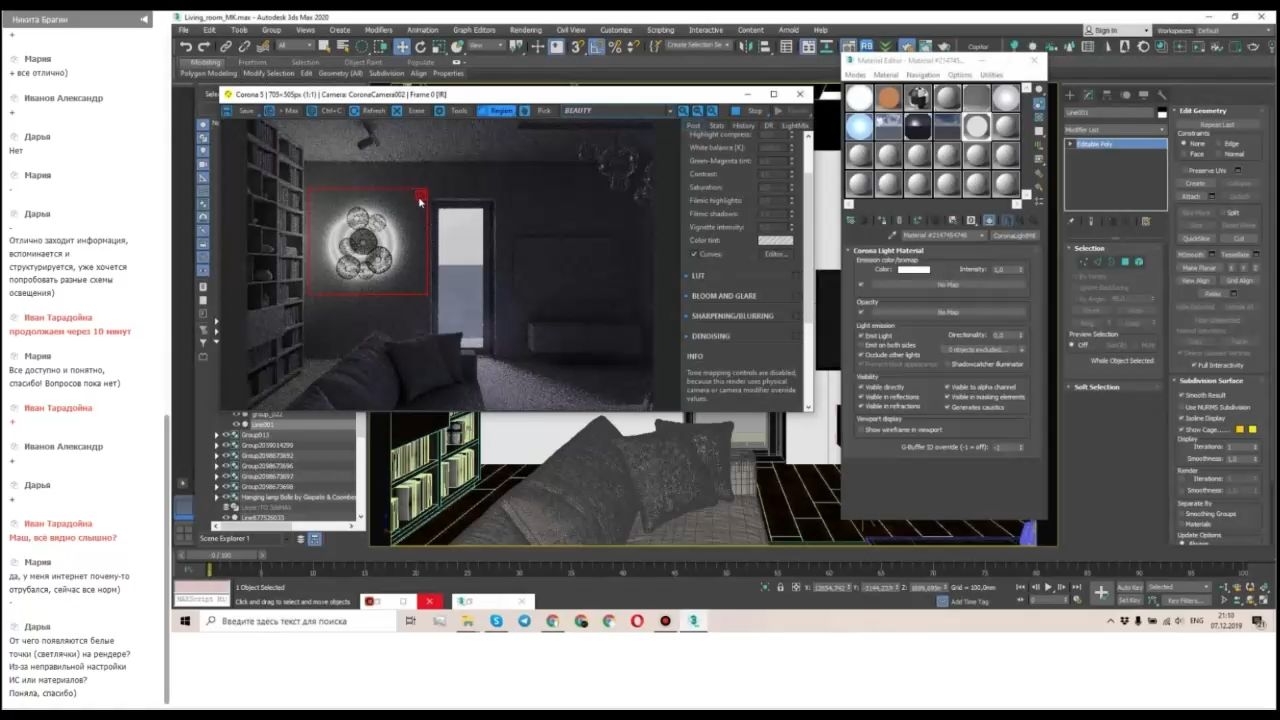
Task: Open the Create Selection Set dropdown
Action: [698, 46]
